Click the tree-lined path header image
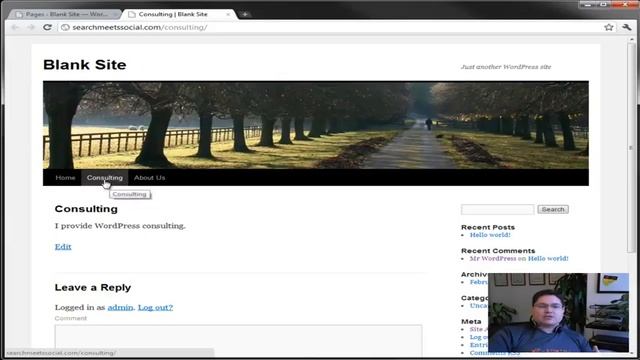The width and height of the screenshot is (640, 360). coord(316,125)
